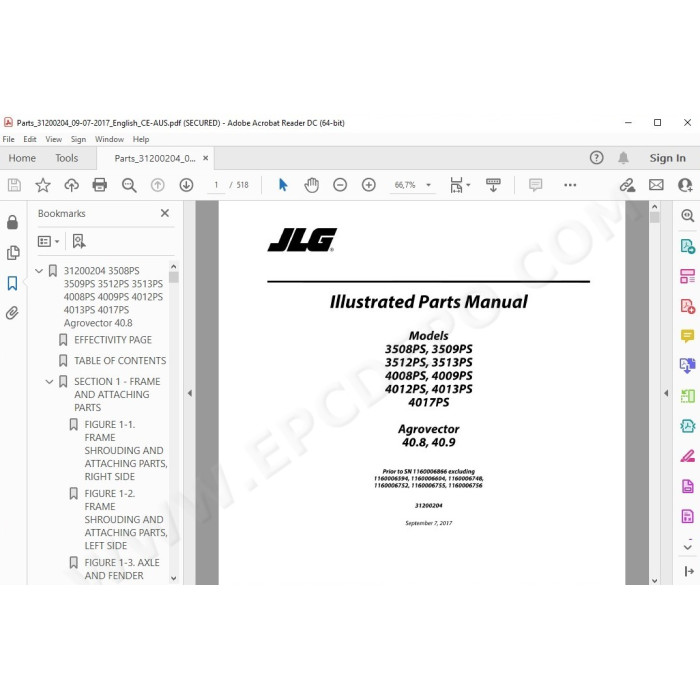Click the security lock panel icon

(x=12, y=222)
